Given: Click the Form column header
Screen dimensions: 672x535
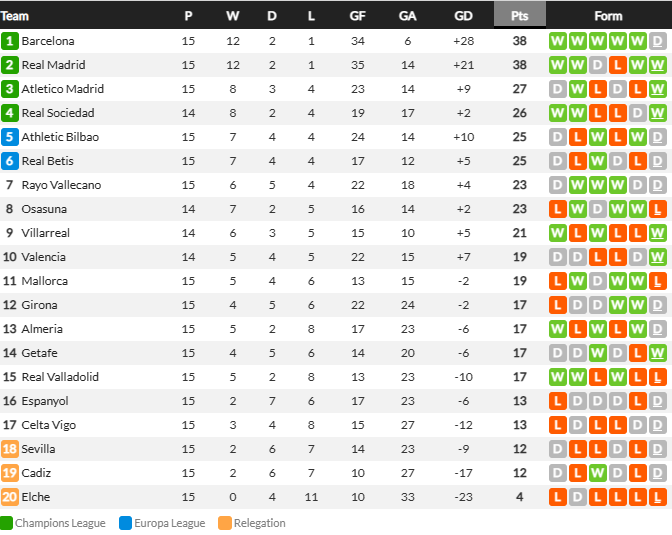Looking at the screenshot, I should [608, 16].
